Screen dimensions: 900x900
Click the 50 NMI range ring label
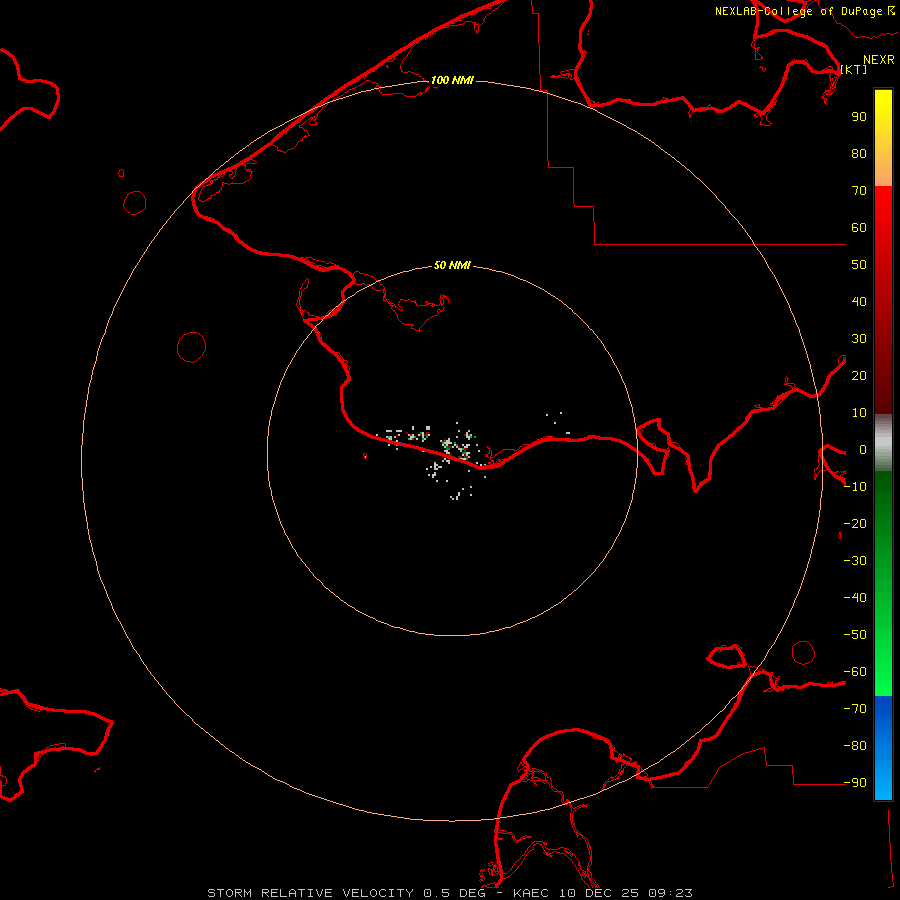coord(452,265)
